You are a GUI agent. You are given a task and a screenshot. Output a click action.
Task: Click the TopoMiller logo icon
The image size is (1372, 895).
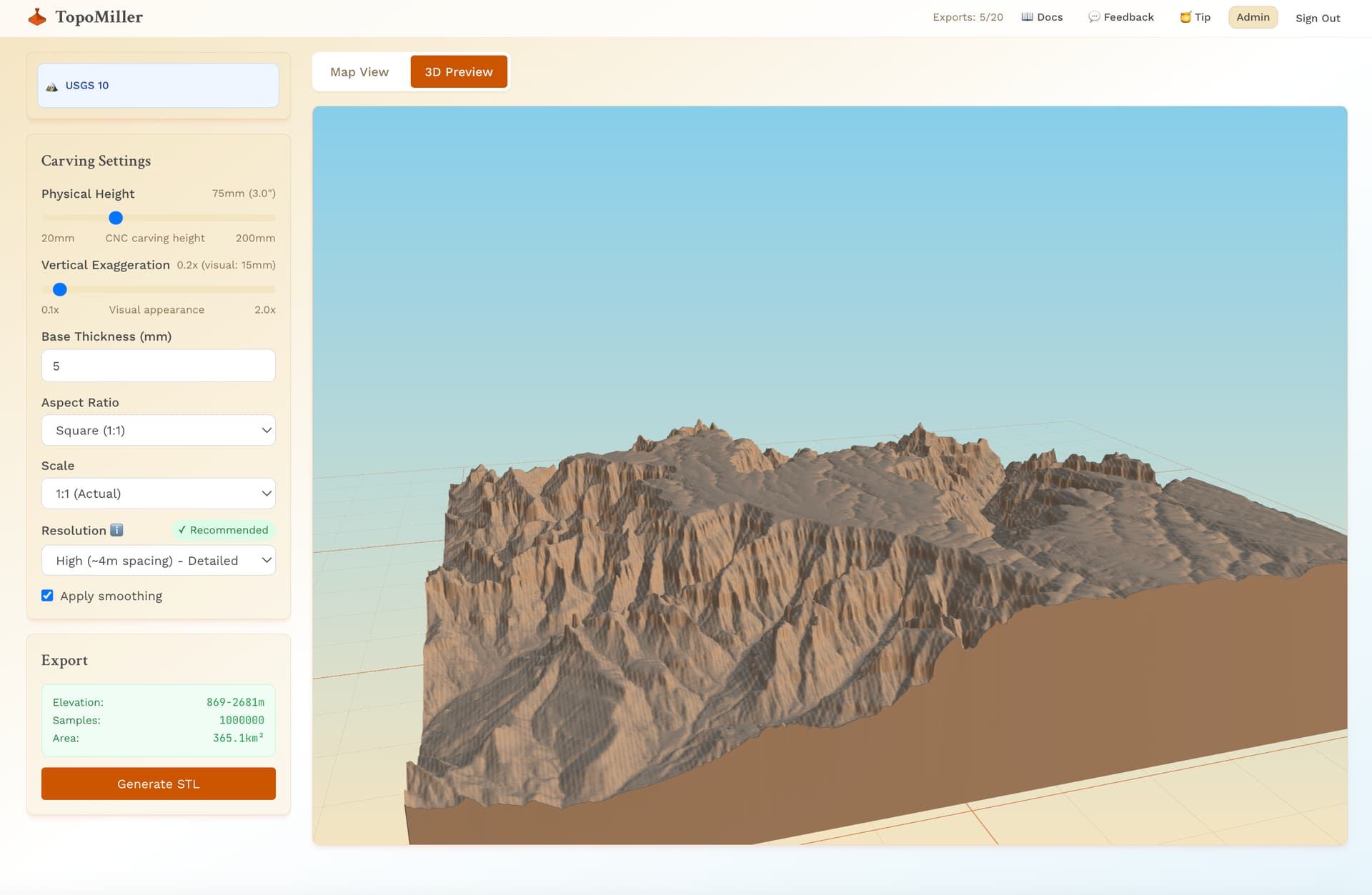37,17
